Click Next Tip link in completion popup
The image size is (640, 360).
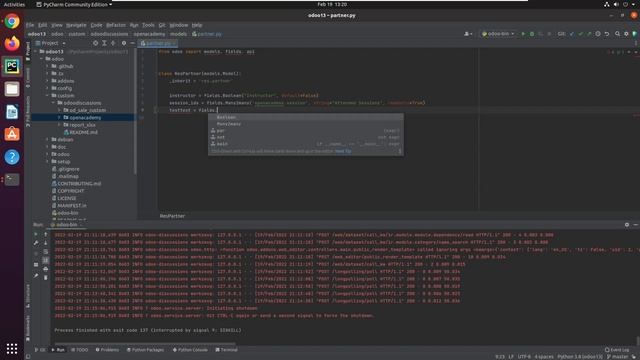click(343, 151)
